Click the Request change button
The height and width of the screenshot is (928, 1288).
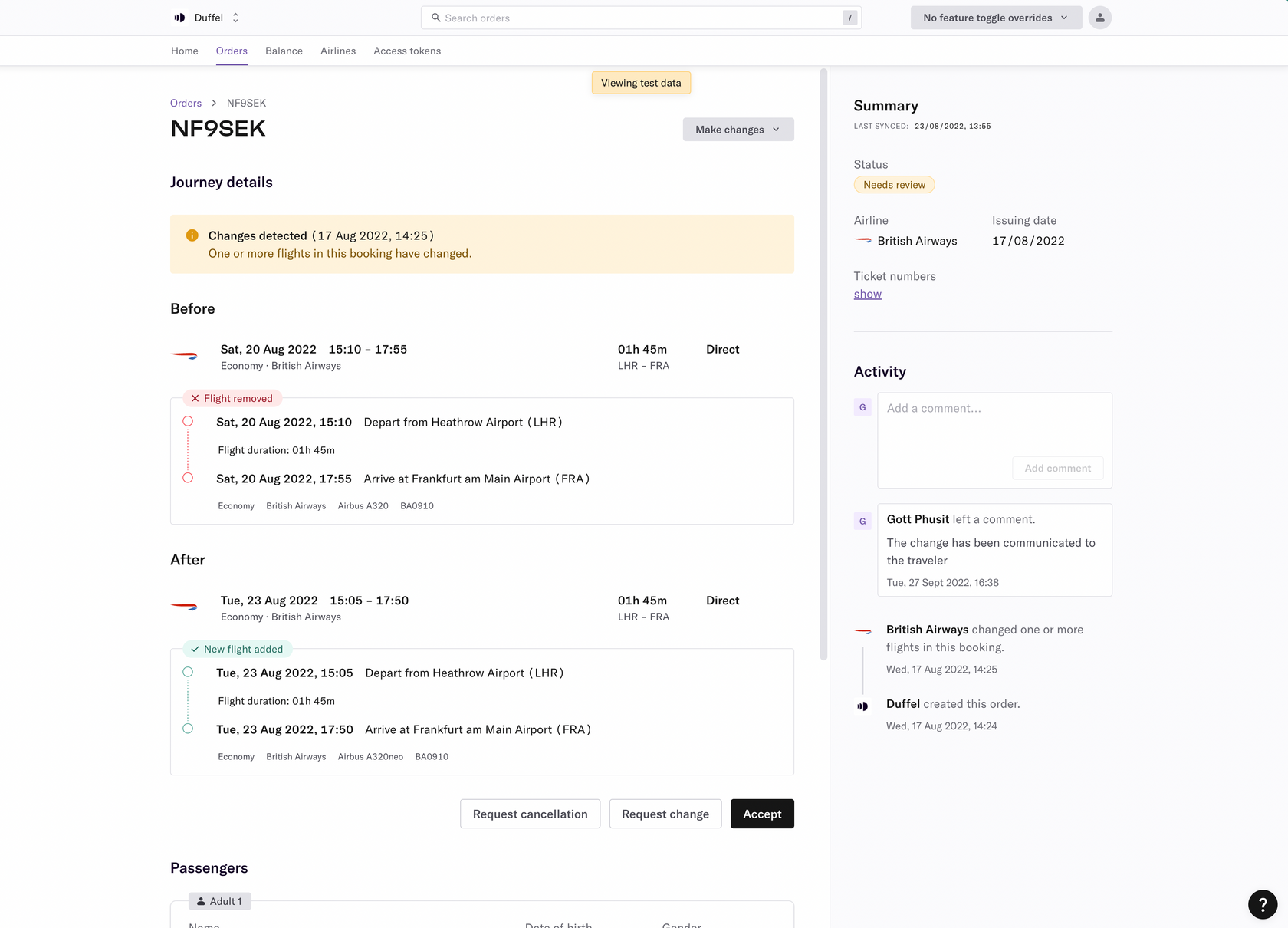[x=665, y=814]
